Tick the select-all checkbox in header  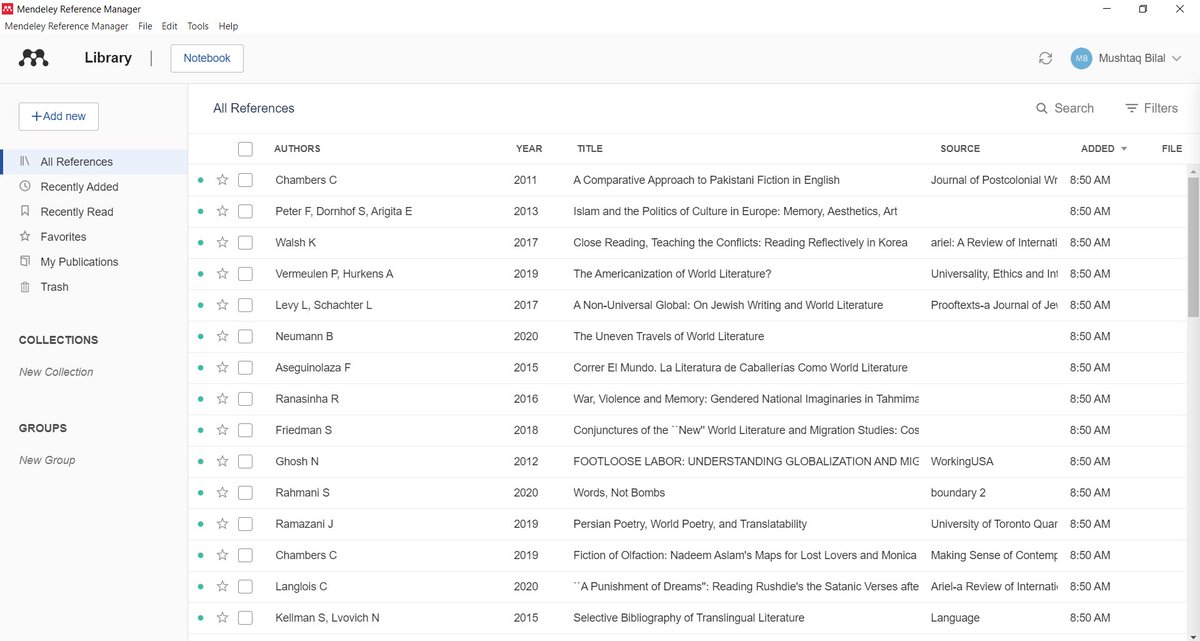click(x=245, y=149)
